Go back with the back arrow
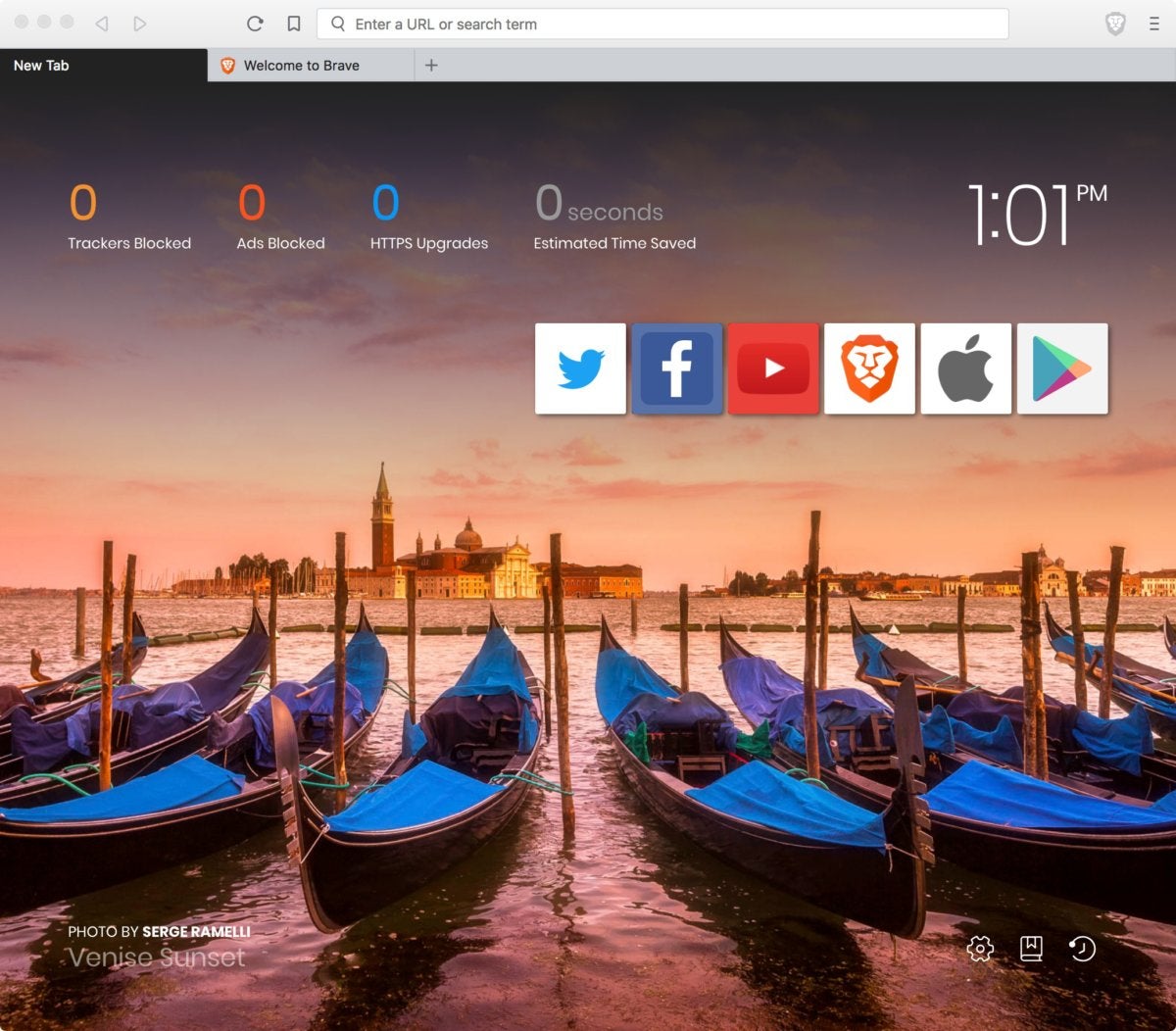This screenshot has width=1176, height=1031. [x=102, y=24]
